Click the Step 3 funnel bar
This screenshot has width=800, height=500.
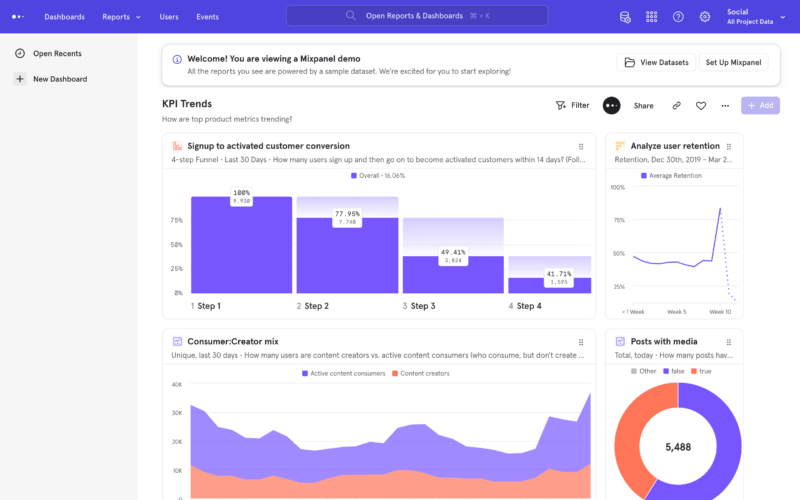point(453,274)
